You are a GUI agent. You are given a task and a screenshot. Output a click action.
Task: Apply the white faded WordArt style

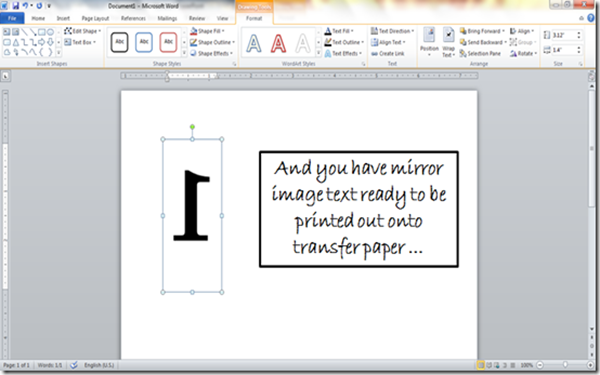(303, 43)
